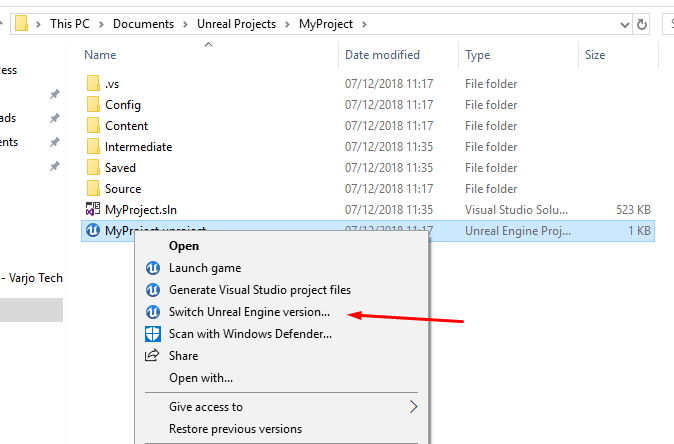This screenshot has height=444, width=674.
Task: Click the Share arrow icon in context menu
Action: [152, 355]
